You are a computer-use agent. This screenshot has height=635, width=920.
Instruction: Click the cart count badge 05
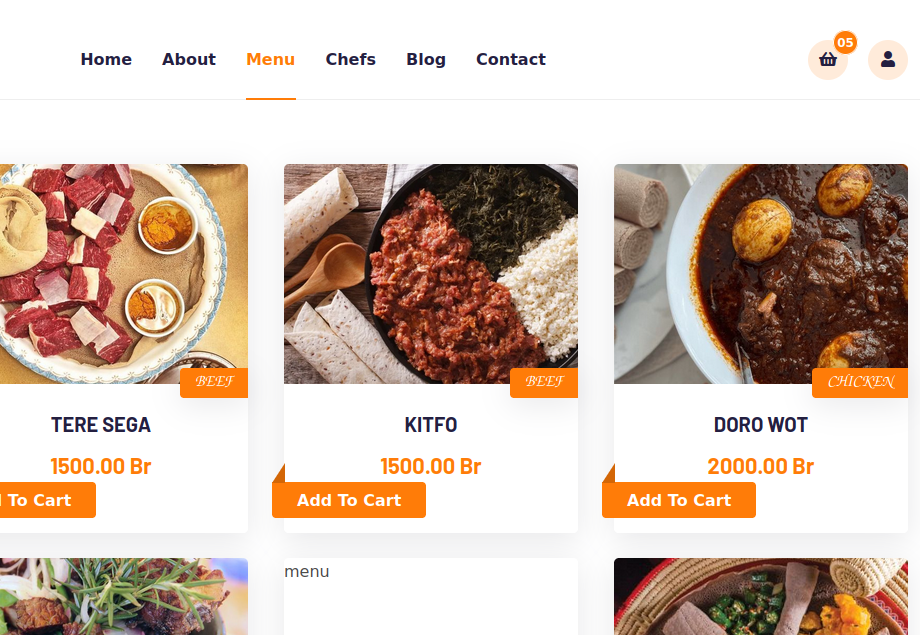(845, 42)
